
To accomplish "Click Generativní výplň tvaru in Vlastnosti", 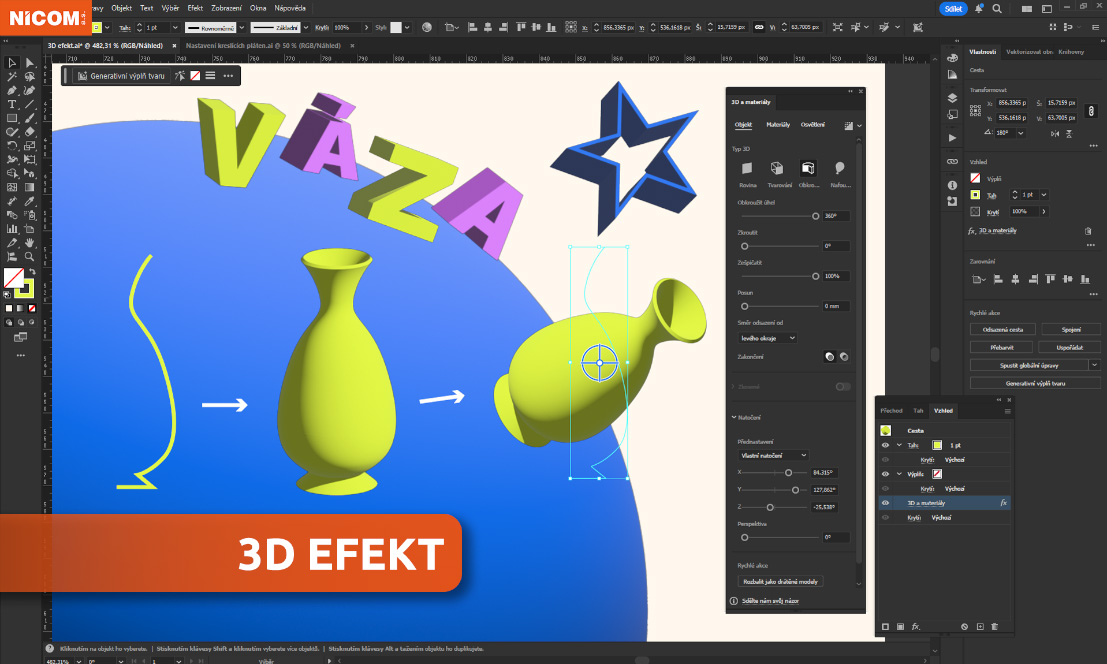I will click(1035, 383).
